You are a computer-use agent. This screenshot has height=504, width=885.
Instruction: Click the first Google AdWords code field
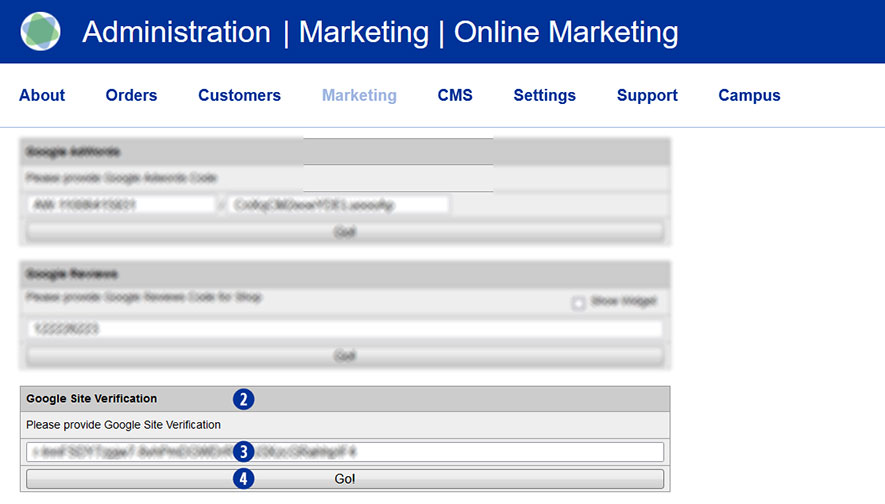(121, 205)
